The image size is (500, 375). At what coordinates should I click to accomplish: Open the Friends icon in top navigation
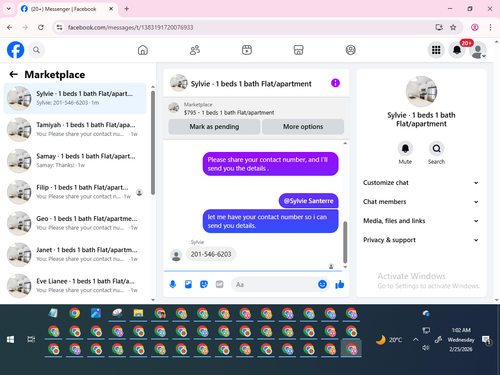(x=195, y=50)
